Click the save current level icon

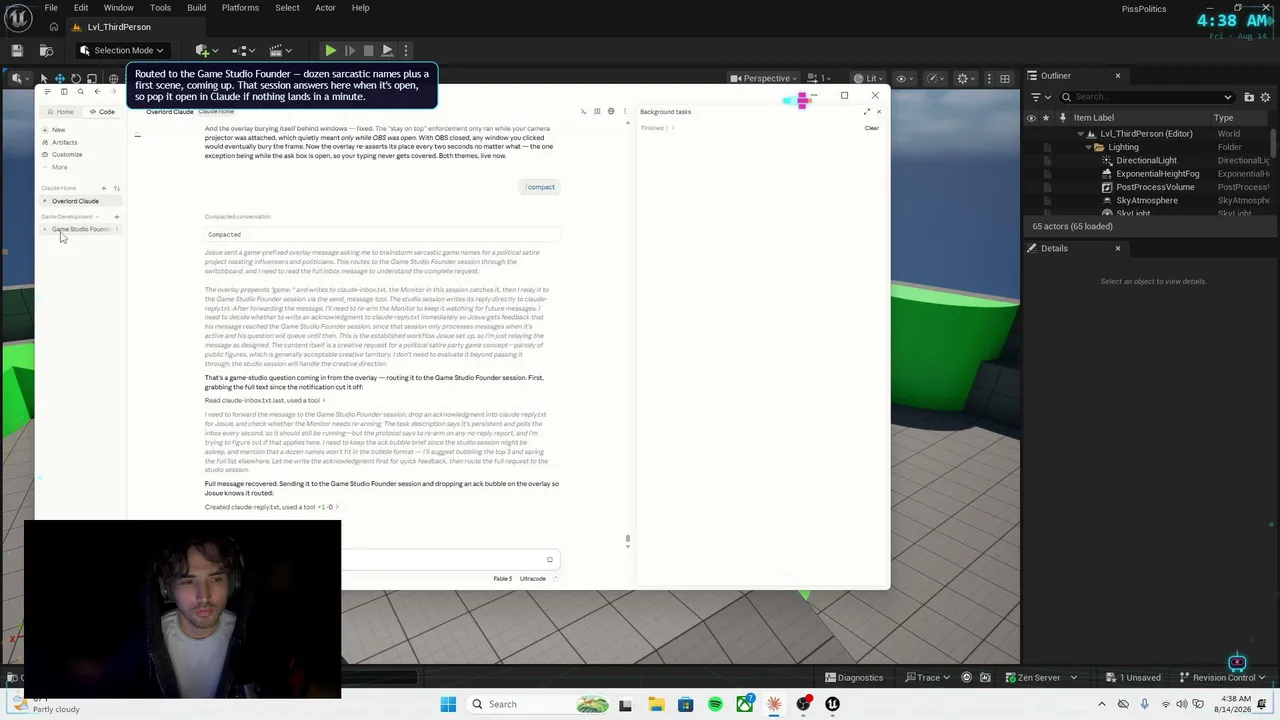point(17,50)
